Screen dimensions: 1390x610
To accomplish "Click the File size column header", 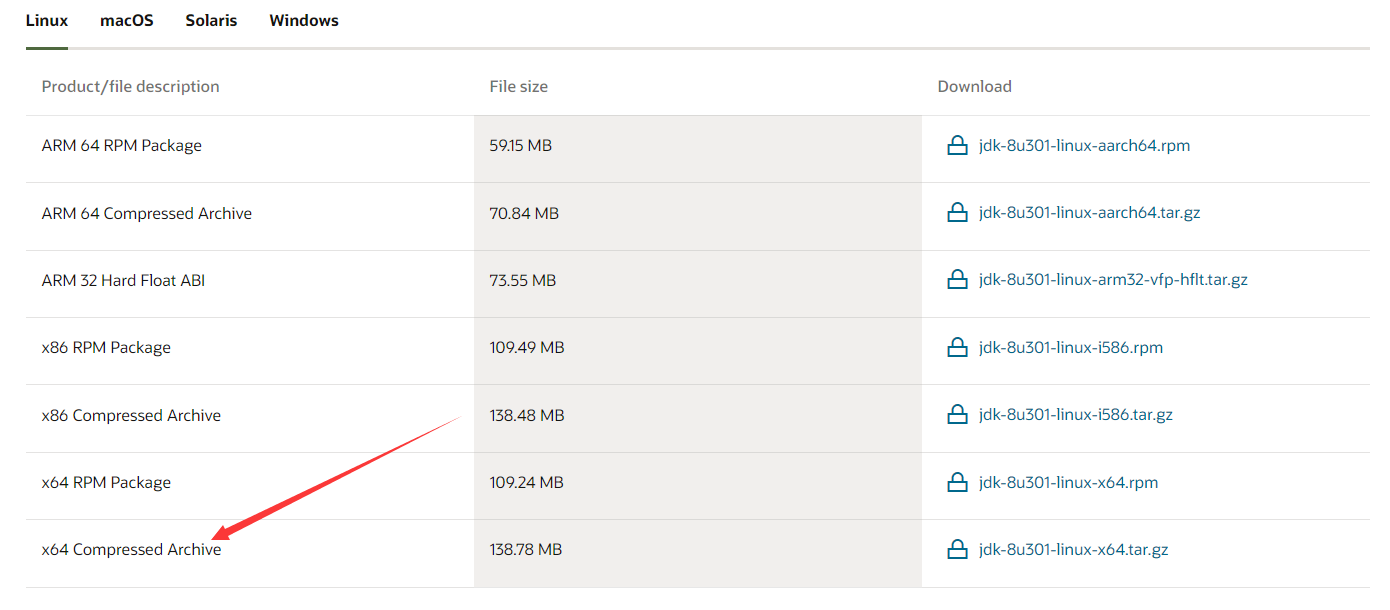I will click(x=519, y=87).
